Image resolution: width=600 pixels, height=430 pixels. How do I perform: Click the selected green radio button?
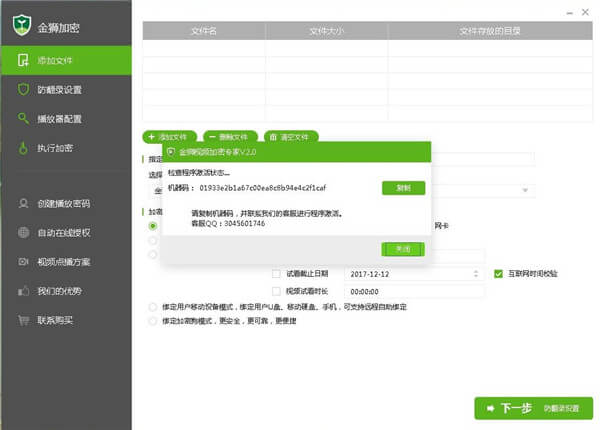point(153,226)
